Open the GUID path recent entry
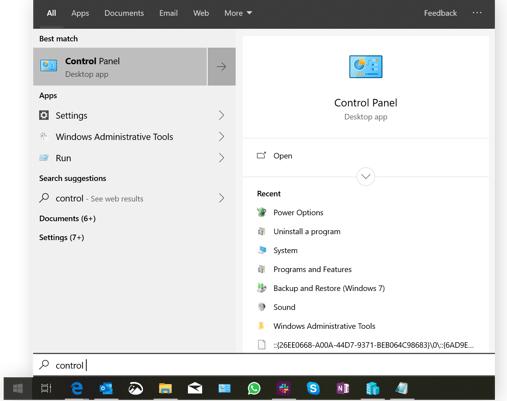 point(373,345)
